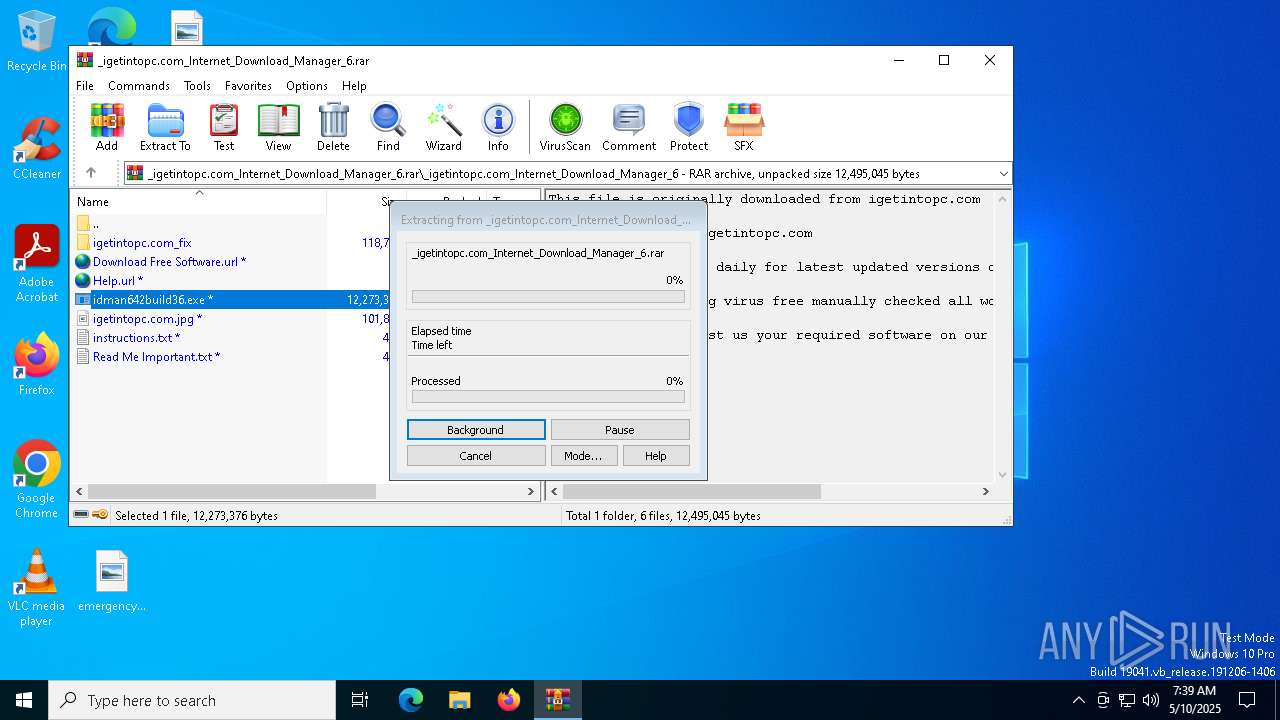The height and width of the screenshot is (720, 1280).
Task: Click the Info toolbar icon
Action: (498, 127)
